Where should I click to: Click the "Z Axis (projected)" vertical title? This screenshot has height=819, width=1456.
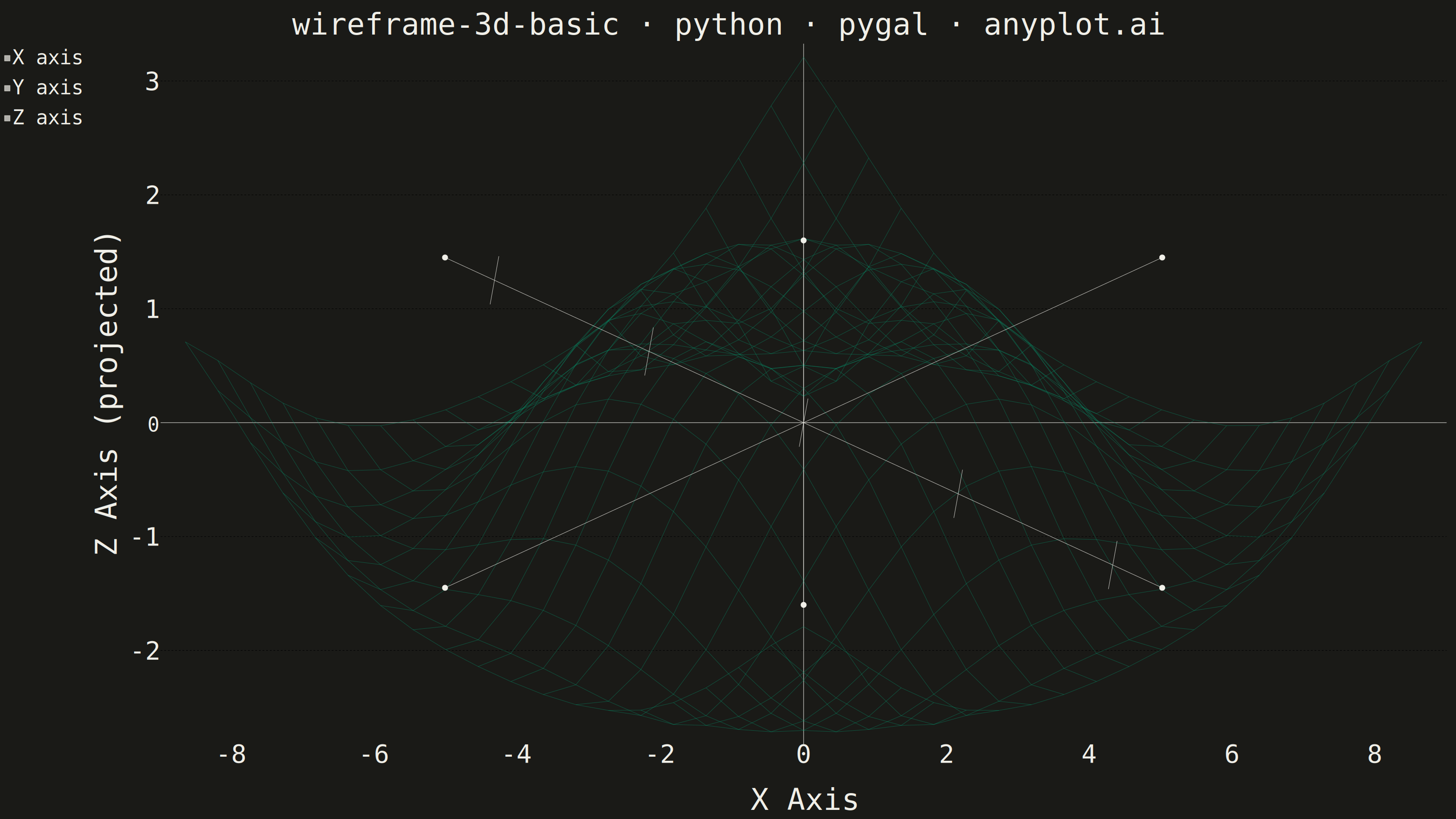coord(107,393)
